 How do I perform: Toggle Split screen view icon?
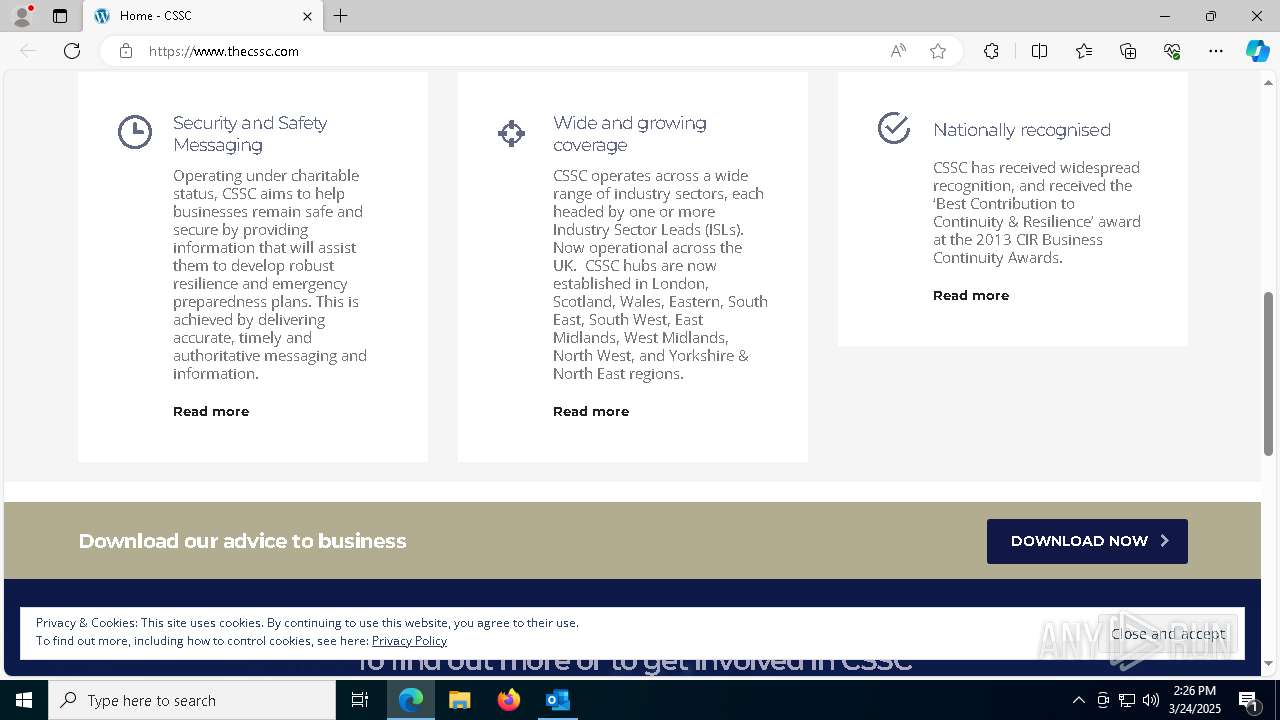pyautogui.click(x=1039, y=51)
